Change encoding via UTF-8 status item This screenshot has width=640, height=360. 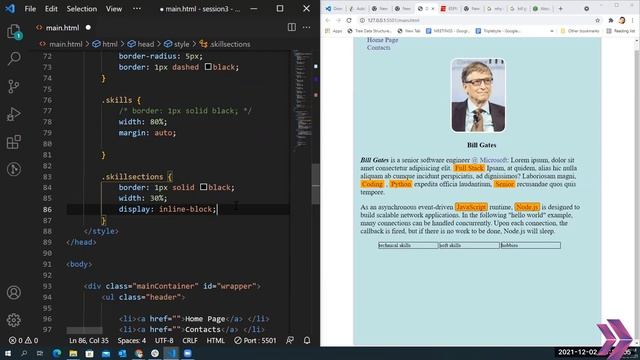click(x=164, y=340)
